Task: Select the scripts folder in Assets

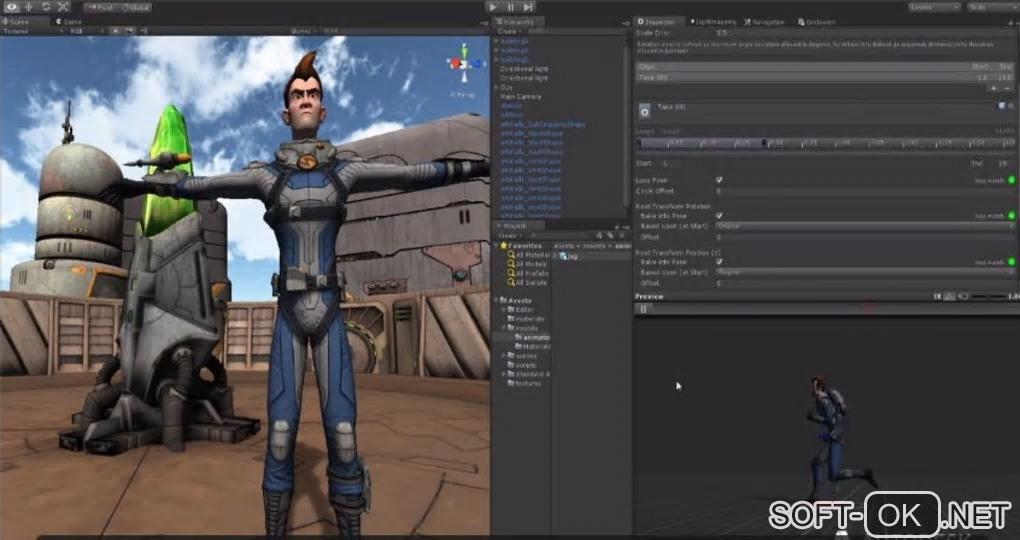Action: click(522, 365)
